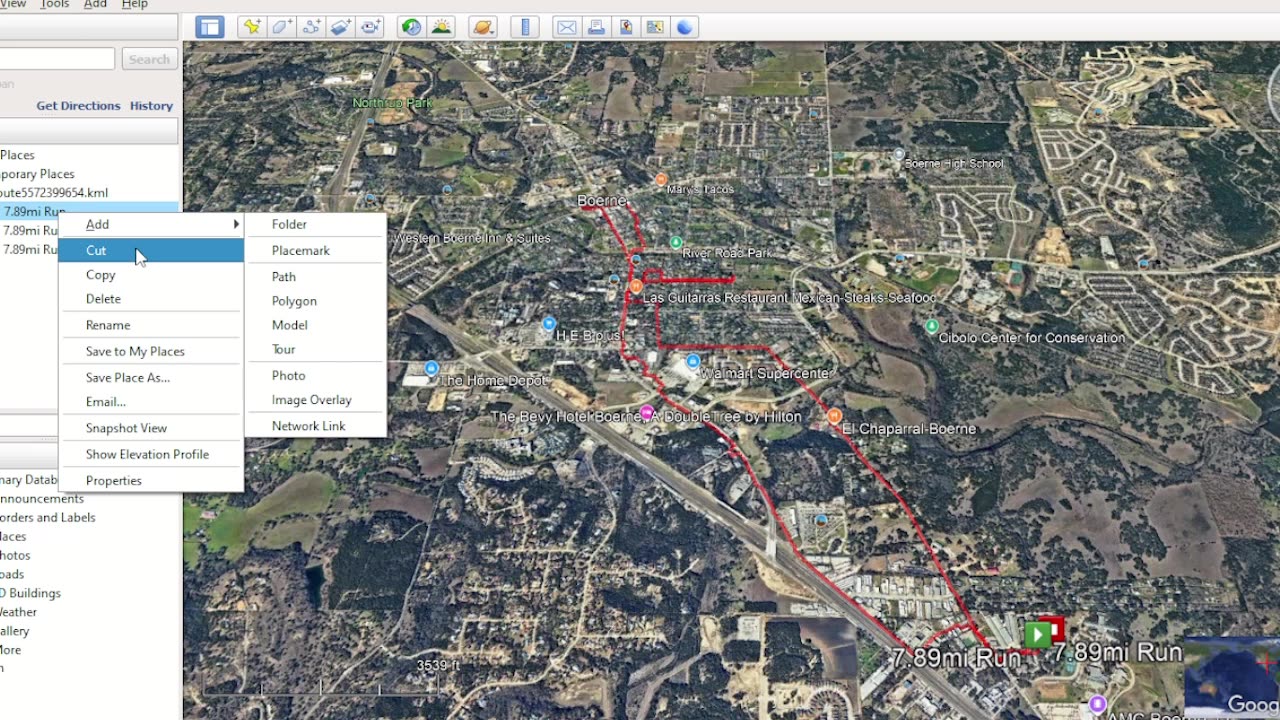Click the Add Polygon toolbar icon
The width and height of the screenshot is (1280, 720).
(282, 27)
